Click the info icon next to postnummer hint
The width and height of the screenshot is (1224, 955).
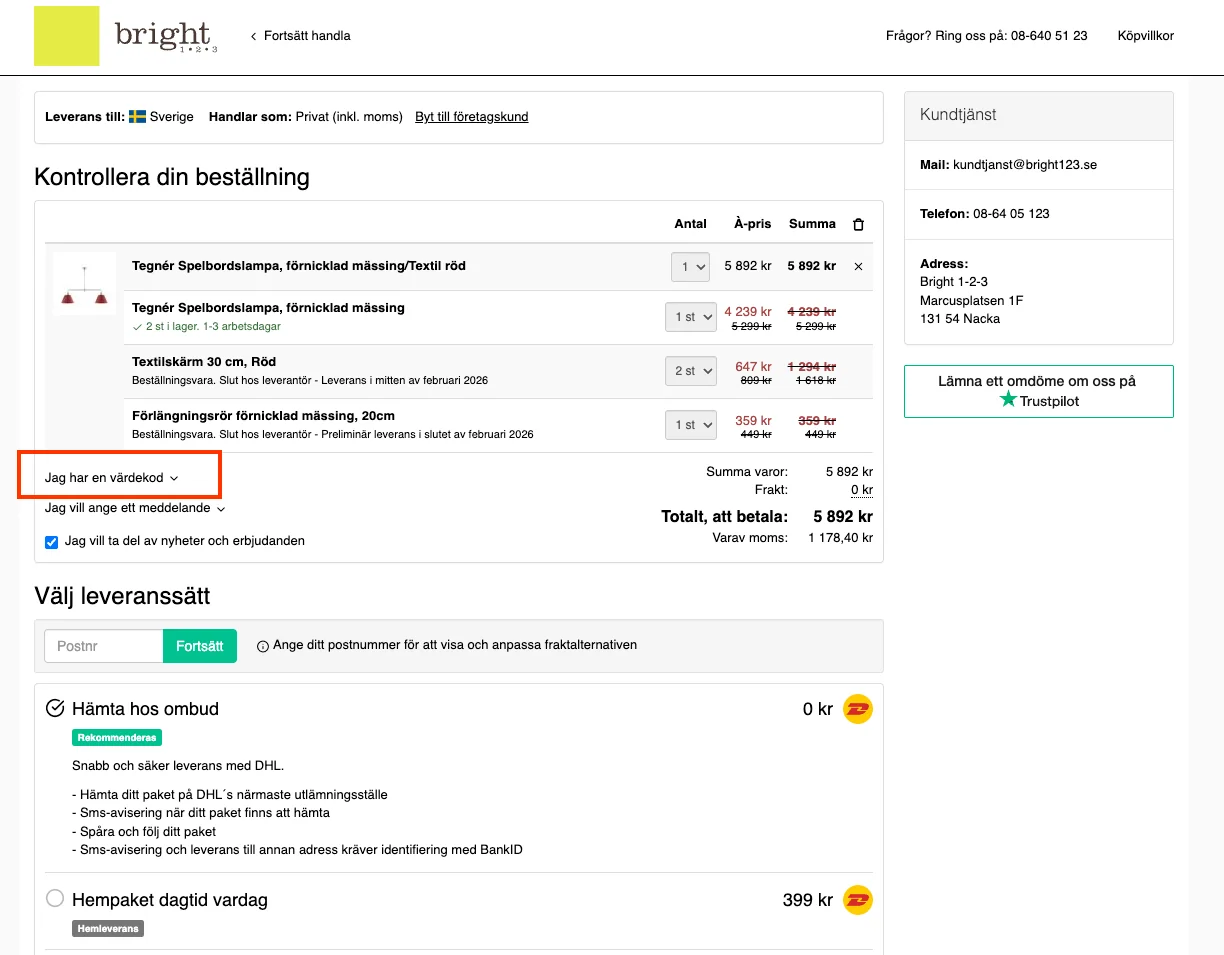[263, 646]
